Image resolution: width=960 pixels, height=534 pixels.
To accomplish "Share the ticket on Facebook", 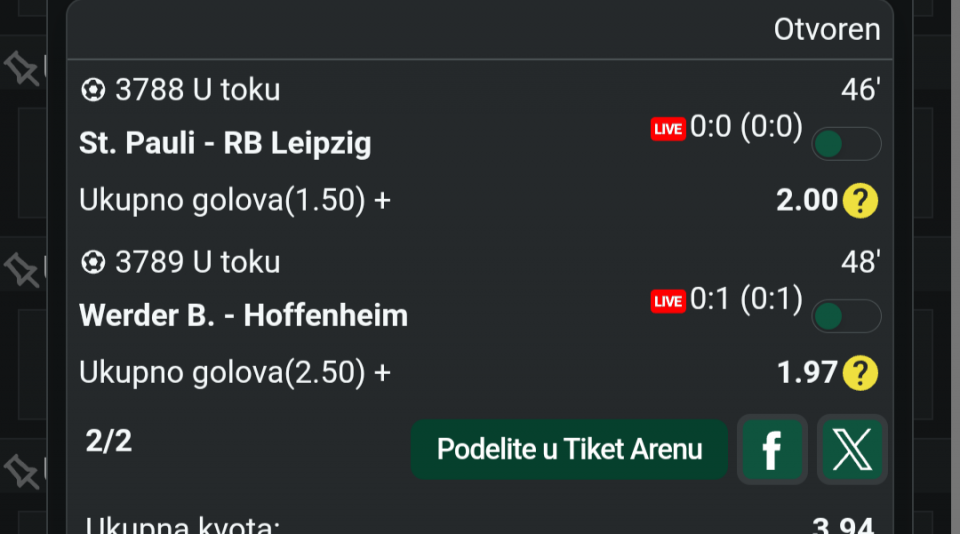I will [772, 450].
